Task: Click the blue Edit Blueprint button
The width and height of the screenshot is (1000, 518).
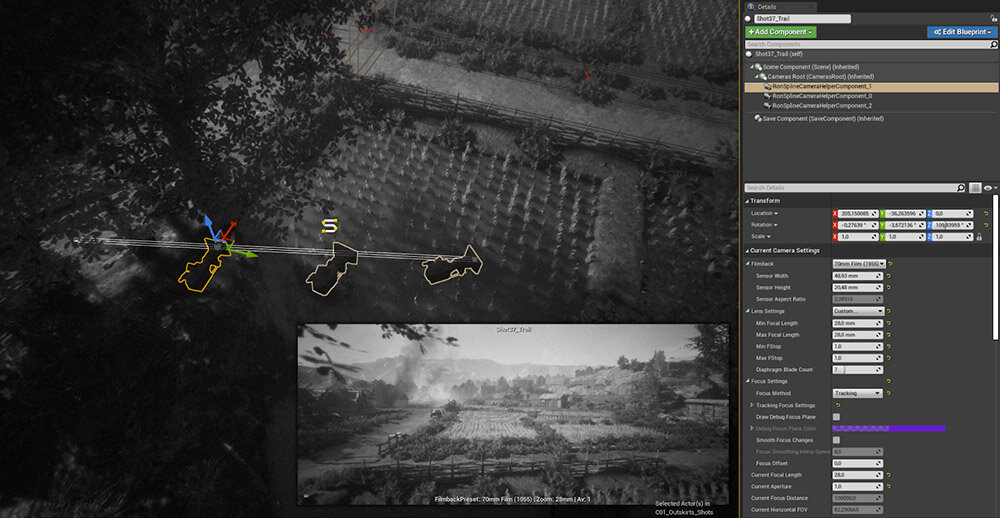Action: 962,32
